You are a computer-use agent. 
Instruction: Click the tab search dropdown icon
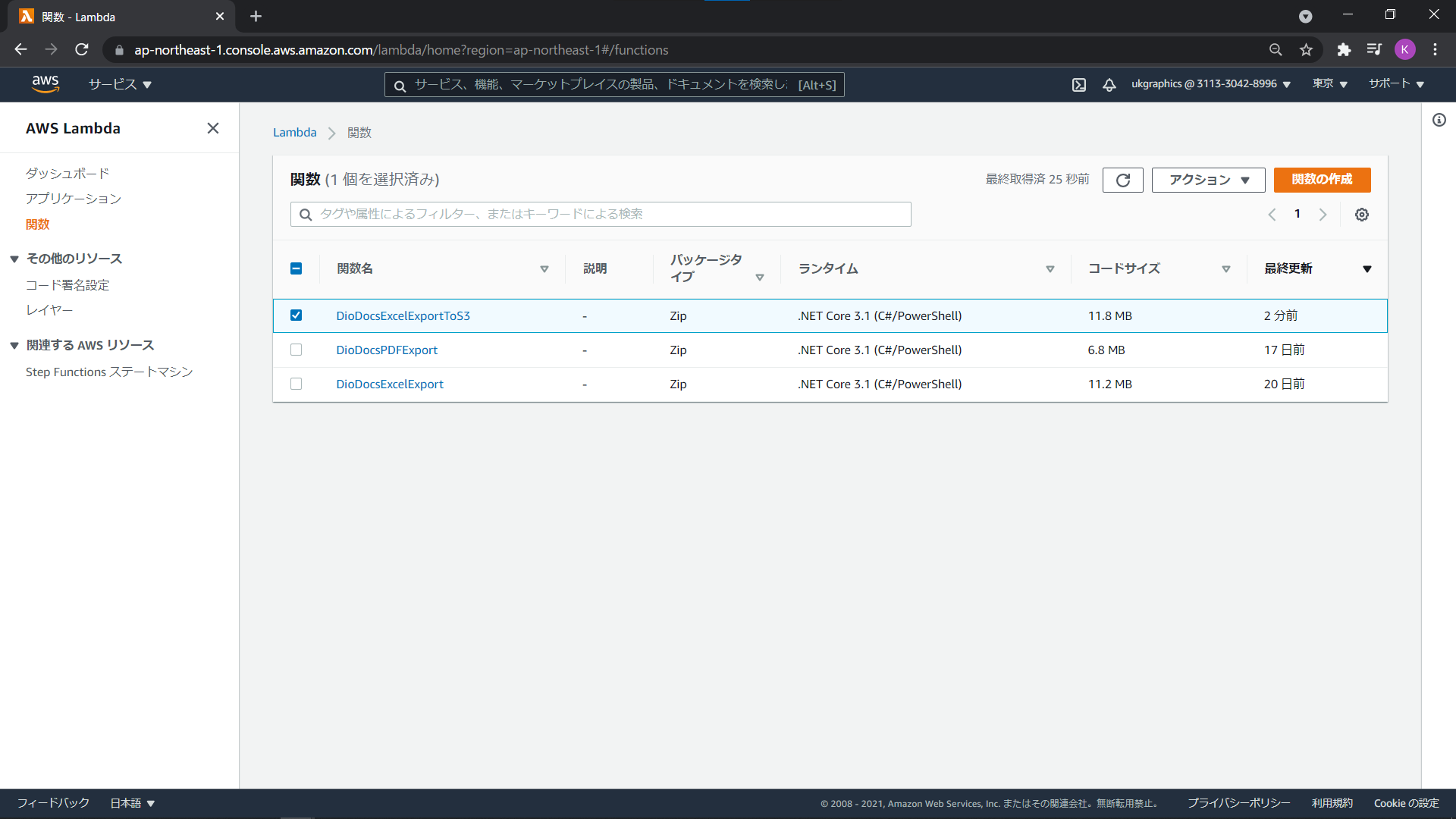(x=1306, y=16)
